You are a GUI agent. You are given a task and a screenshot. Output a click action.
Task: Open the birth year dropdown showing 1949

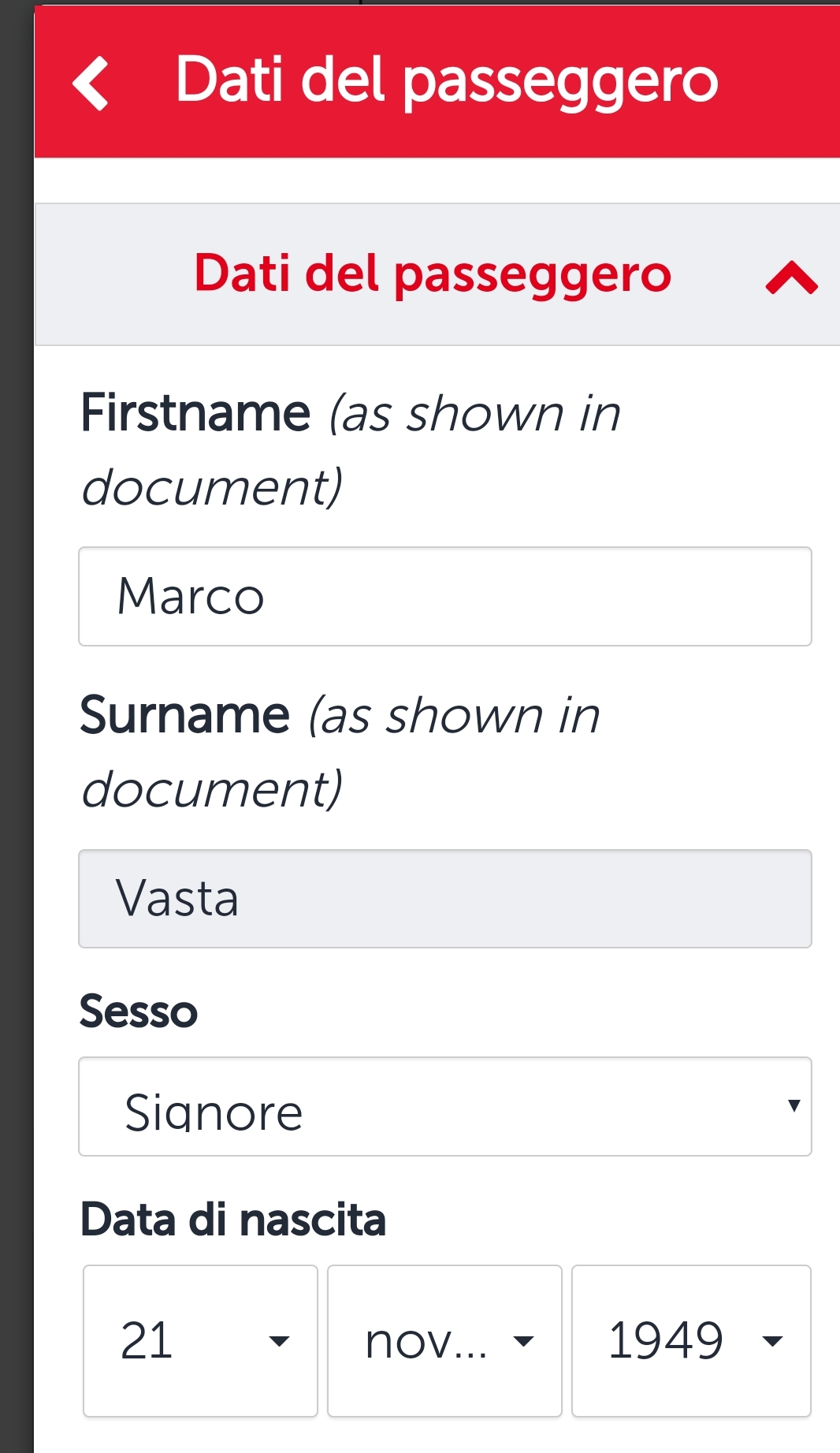[x=691, y=1341]
